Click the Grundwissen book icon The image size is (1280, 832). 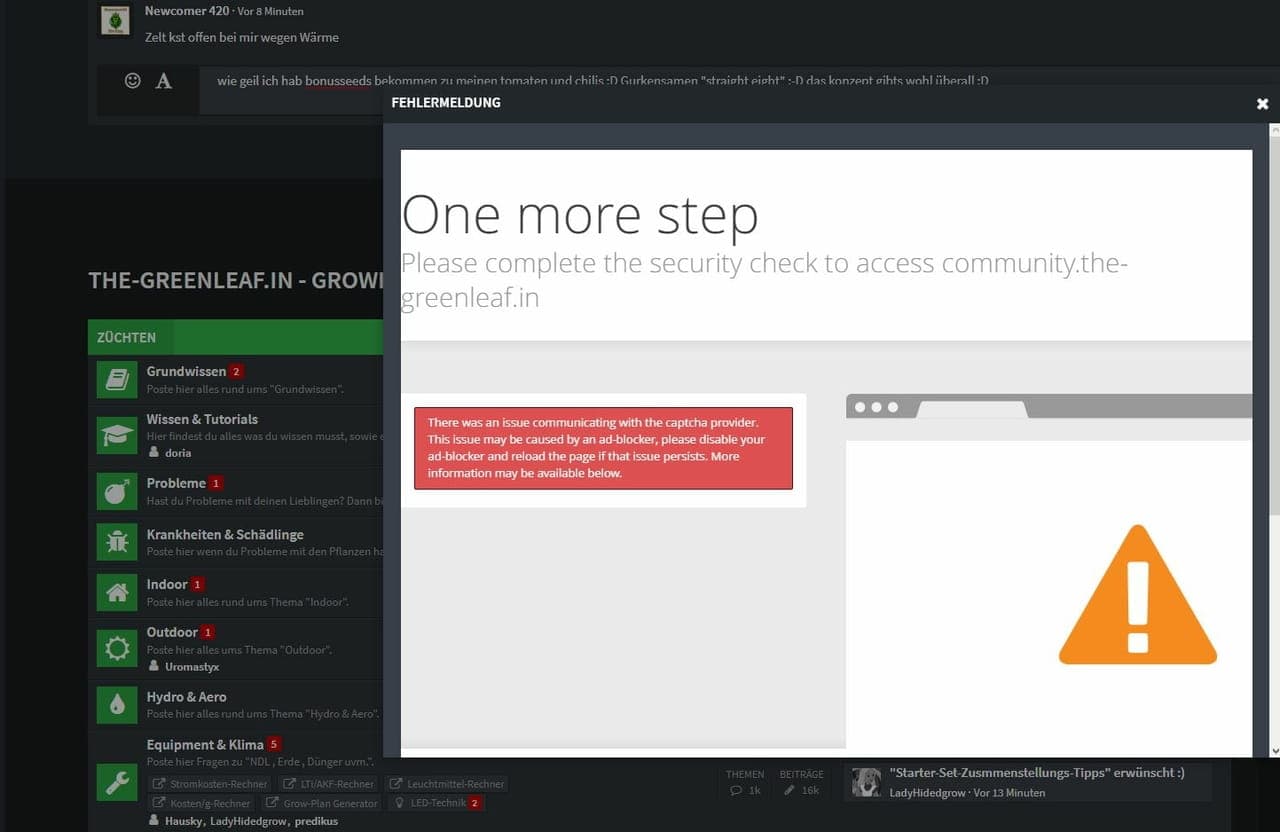[117, 380]
